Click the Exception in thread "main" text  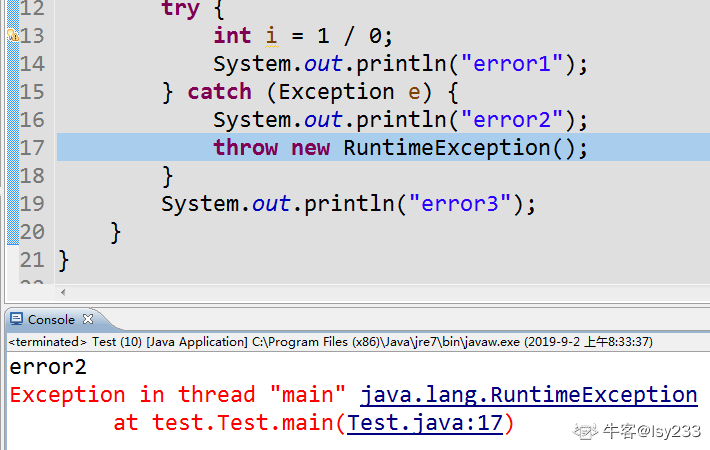click(x=178, y=395)
